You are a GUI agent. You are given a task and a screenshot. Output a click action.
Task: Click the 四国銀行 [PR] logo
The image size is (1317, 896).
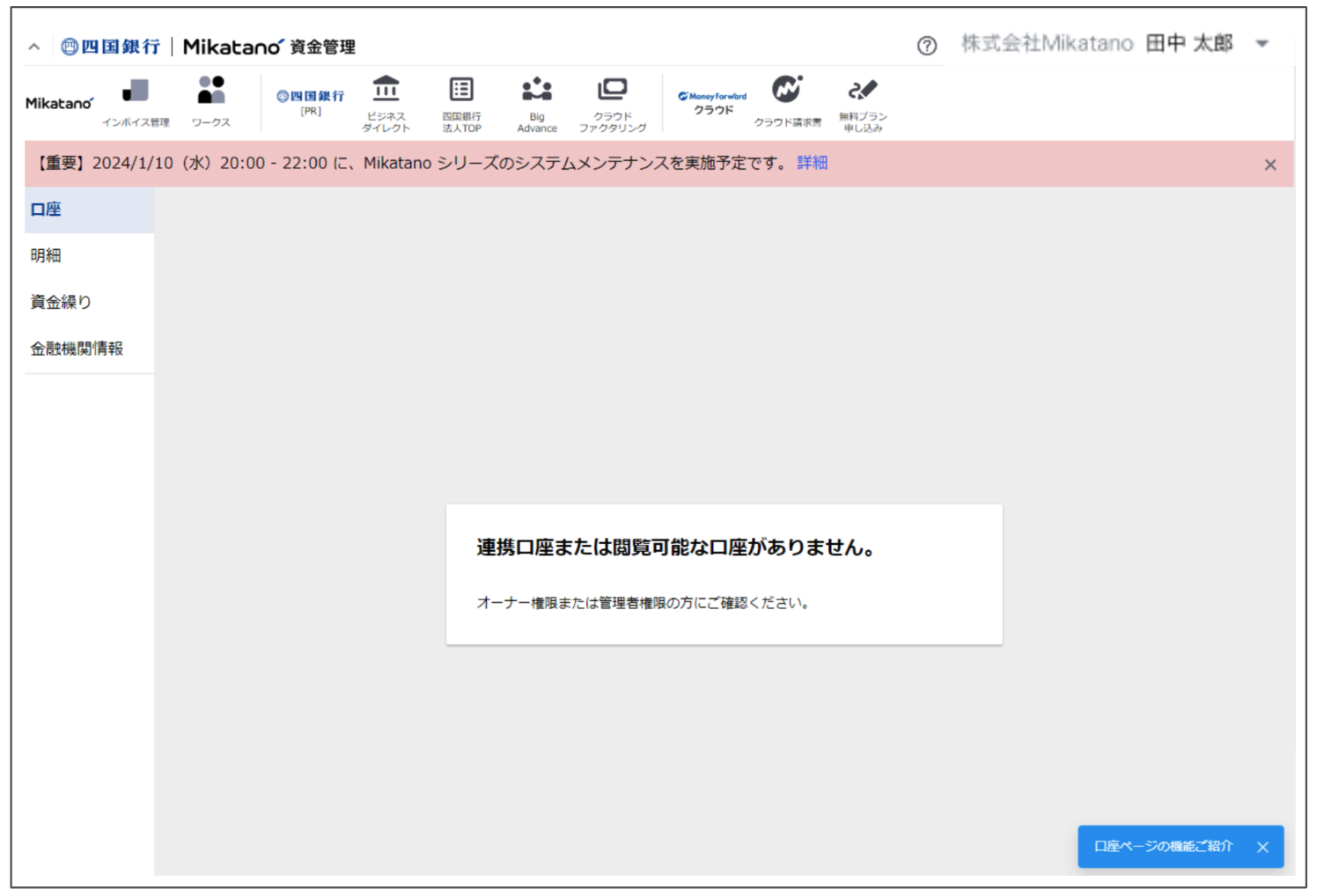tap(311, 102)
